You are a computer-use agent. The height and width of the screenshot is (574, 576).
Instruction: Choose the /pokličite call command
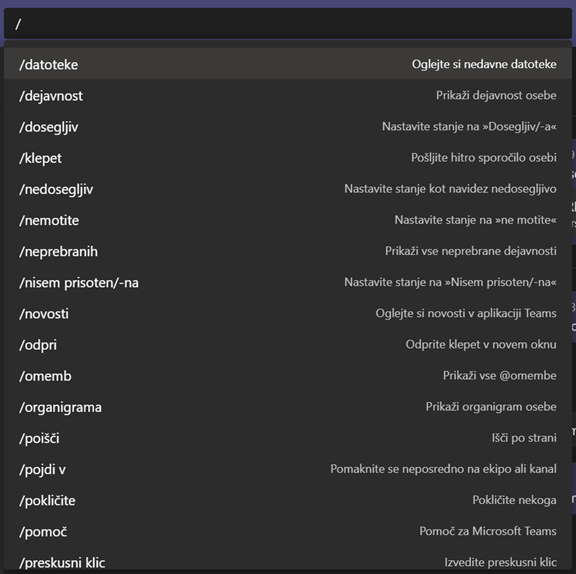288,500
